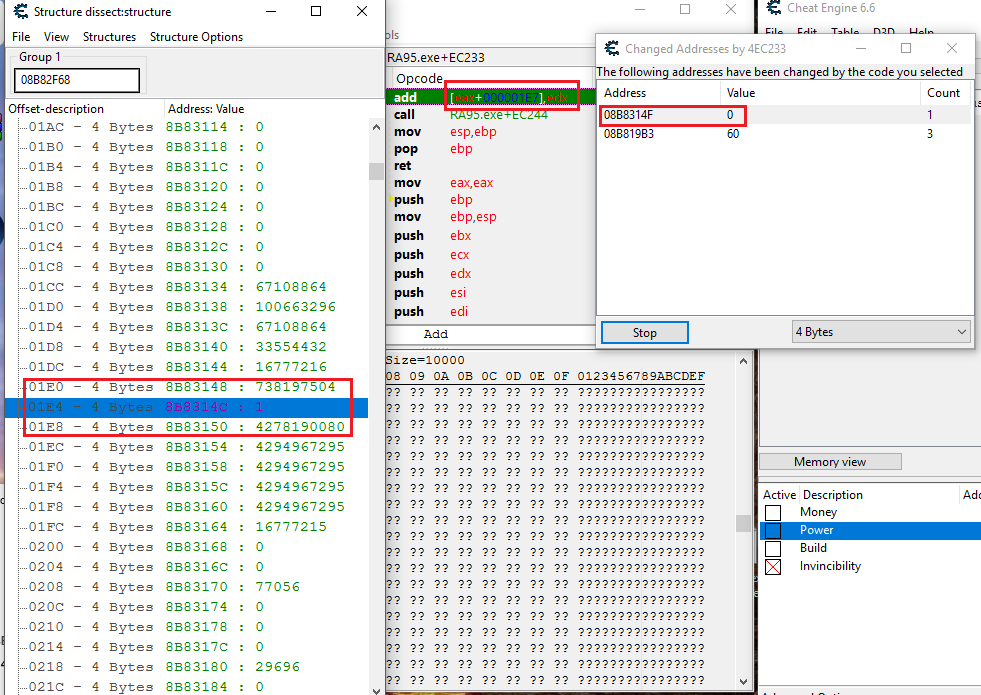Click the Cheat Engine 6.6 title bar logo

[x=773, y=9]
